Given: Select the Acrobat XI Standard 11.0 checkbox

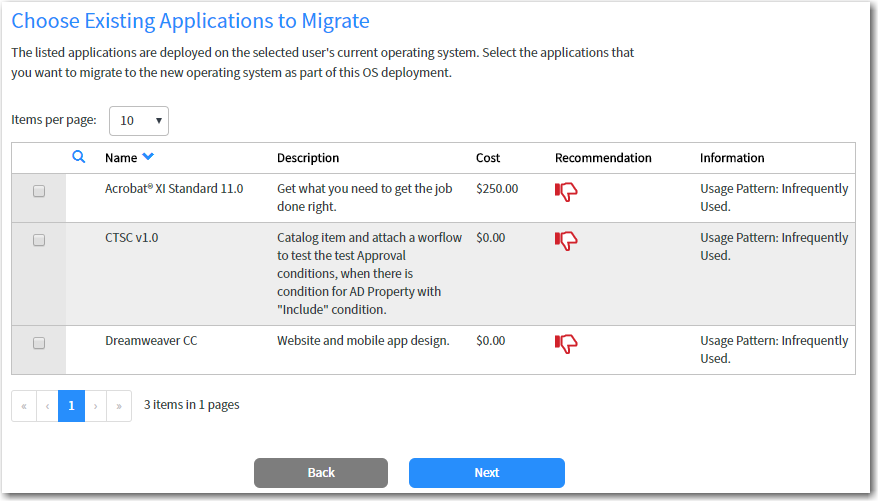Looking at the screenshot, I should tap(39, 191).
